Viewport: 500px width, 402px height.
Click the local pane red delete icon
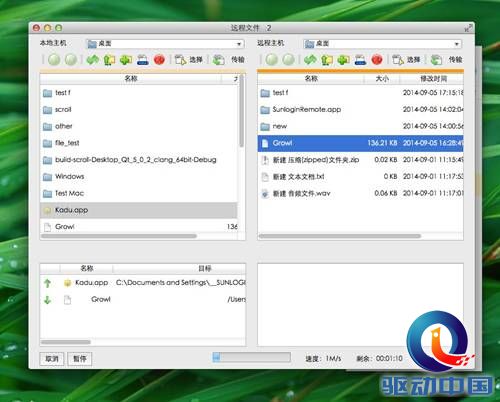pos(159,60)
